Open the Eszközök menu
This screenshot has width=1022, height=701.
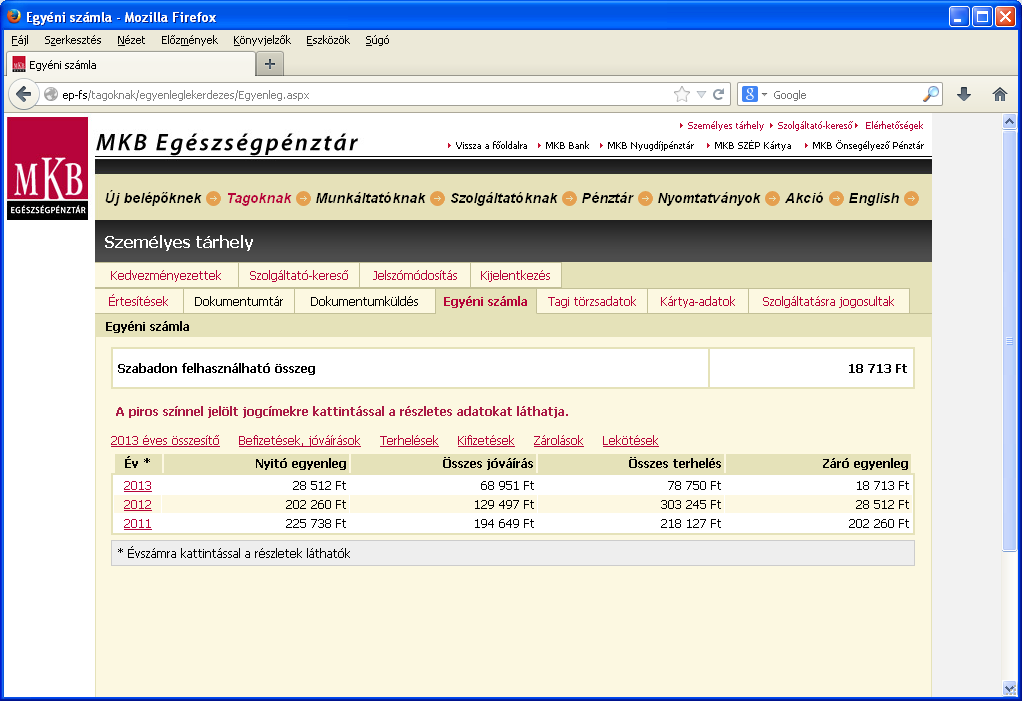(328, 40)
